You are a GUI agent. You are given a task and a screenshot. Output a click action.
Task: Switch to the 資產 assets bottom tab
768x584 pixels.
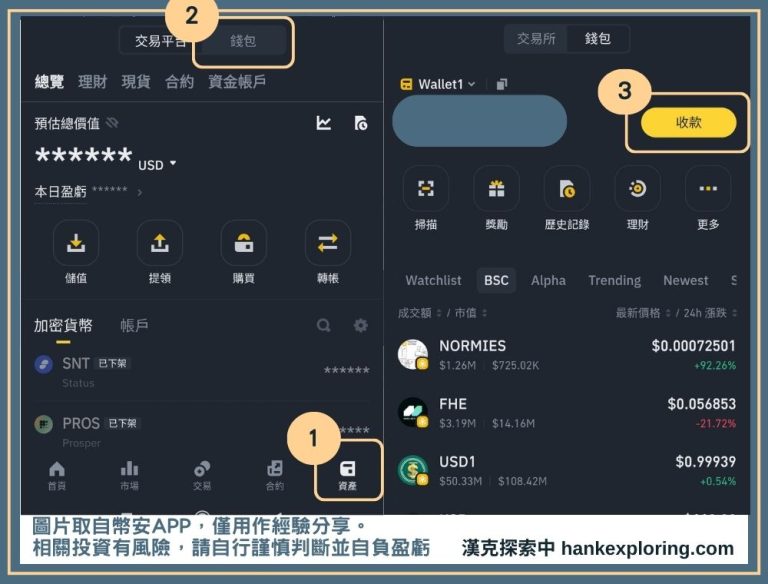[347, 475]
